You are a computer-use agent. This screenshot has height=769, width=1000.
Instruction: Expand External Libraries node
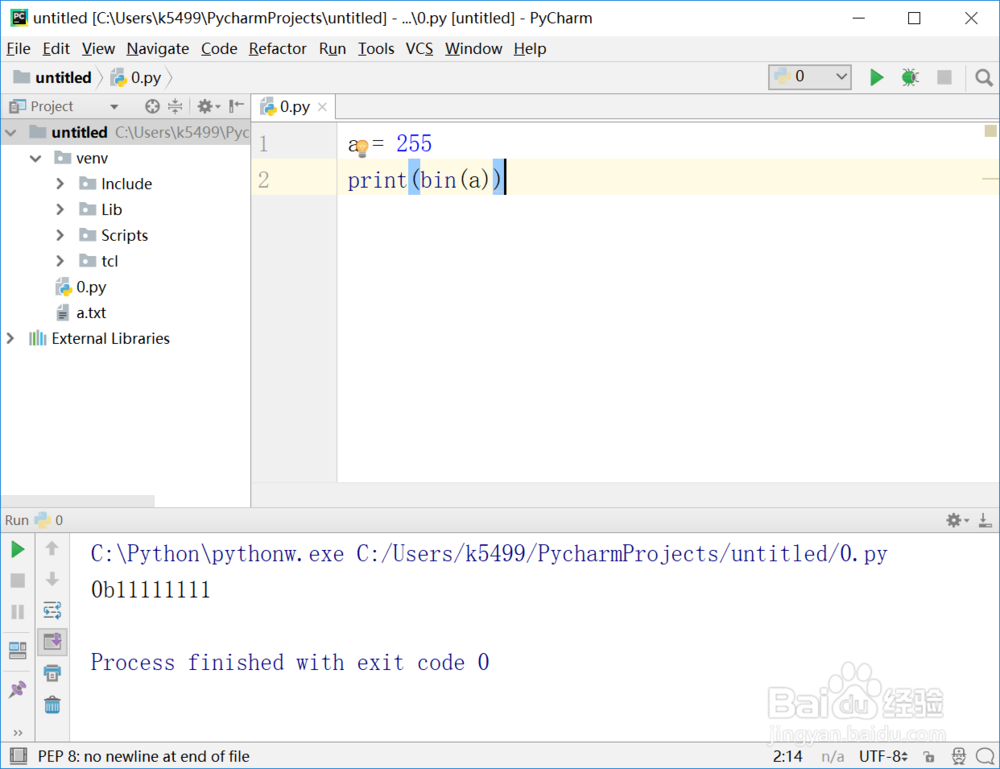(x=10, y=339)
